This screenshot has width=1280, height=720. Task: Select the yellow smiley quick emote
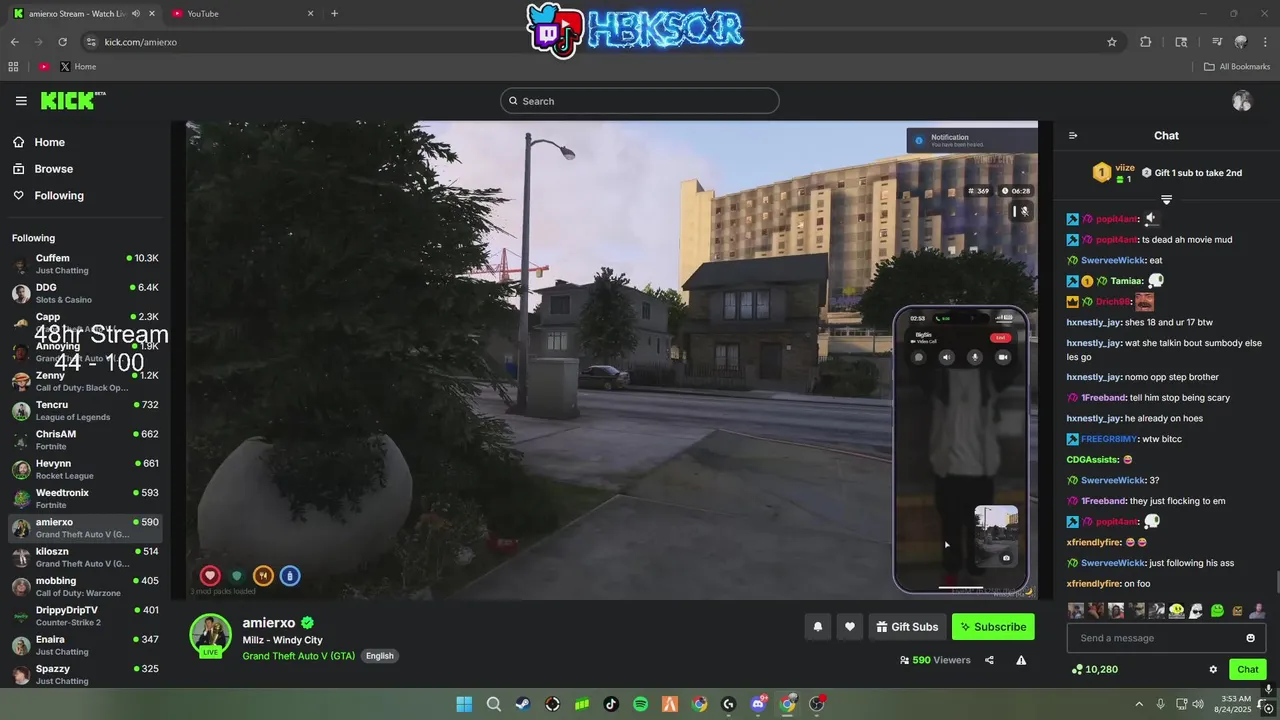click(x=1177, y=611)
